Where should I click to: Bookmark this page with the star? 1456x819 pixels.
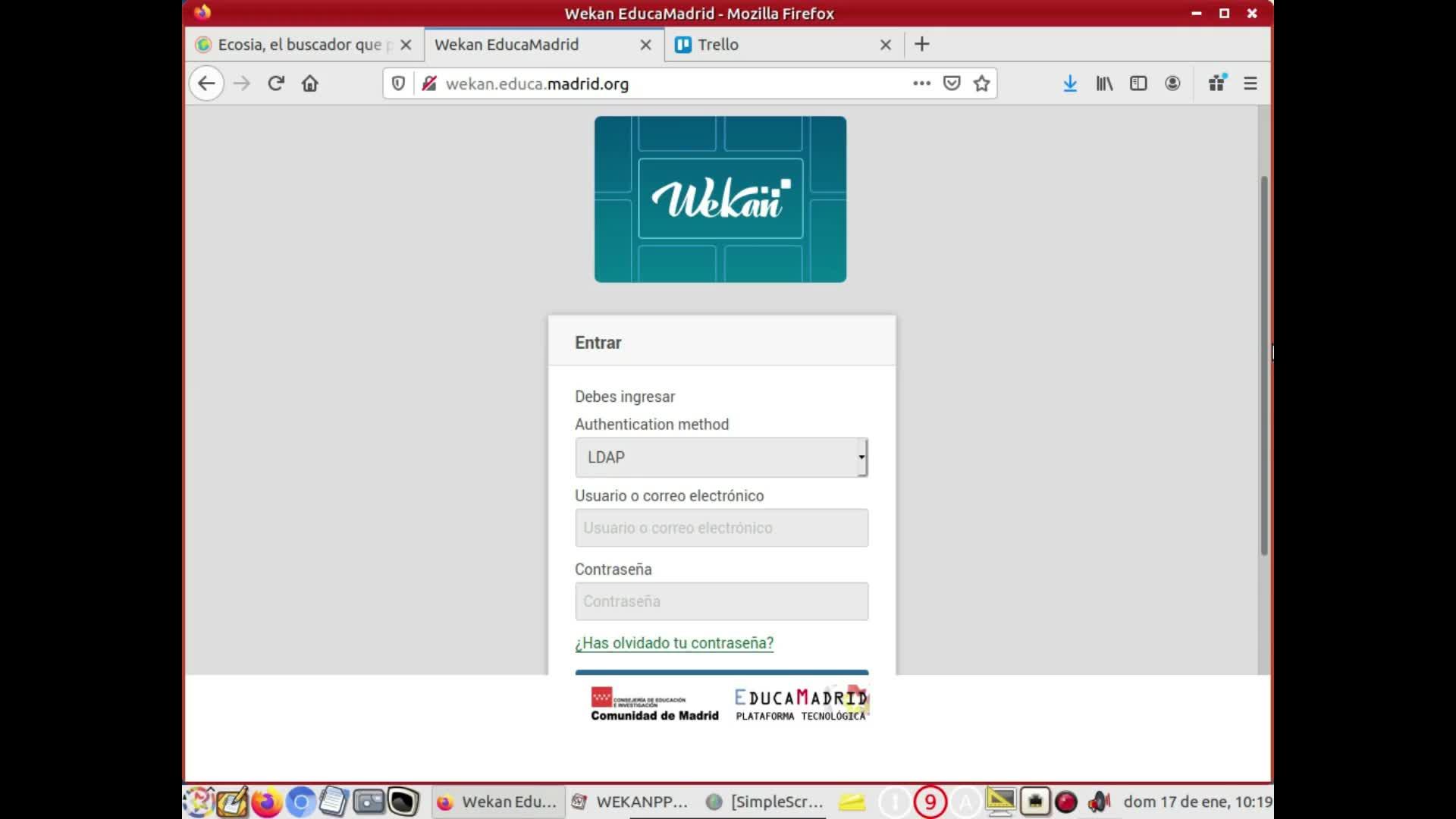(982, 83)
